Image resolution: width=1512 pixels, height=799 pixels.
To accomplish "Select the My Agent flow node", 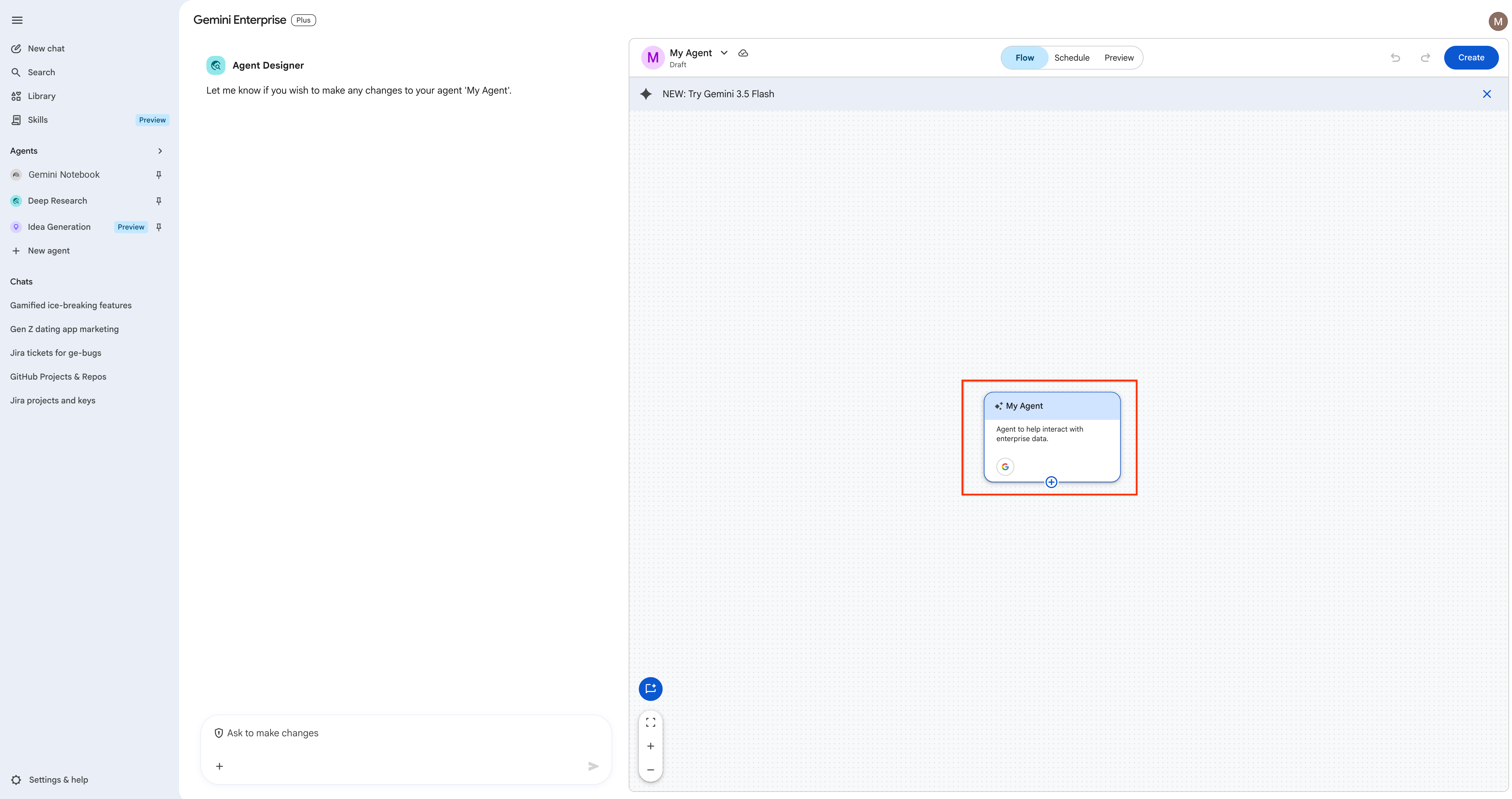I will click(x=1052, y=437).
